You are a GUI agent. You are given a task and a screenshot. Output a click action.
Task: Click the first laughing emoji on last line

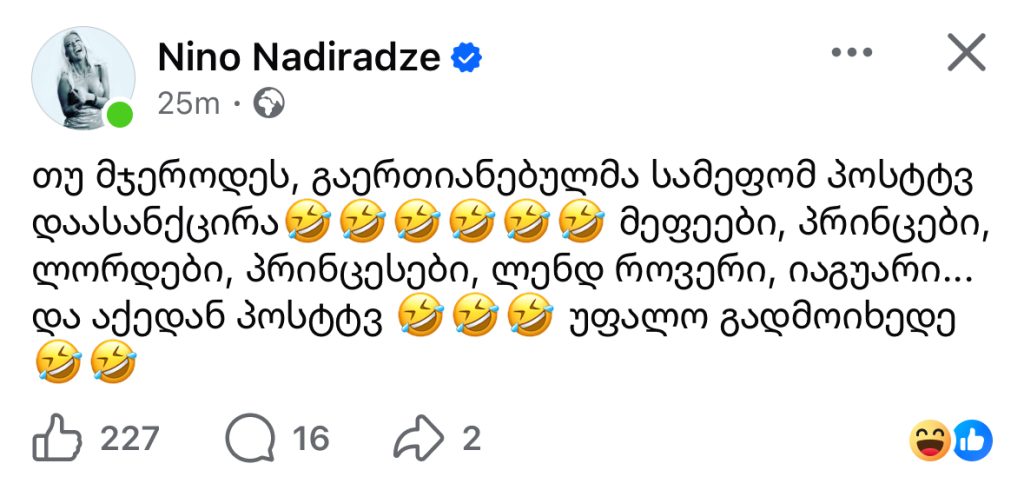(56, 363)
